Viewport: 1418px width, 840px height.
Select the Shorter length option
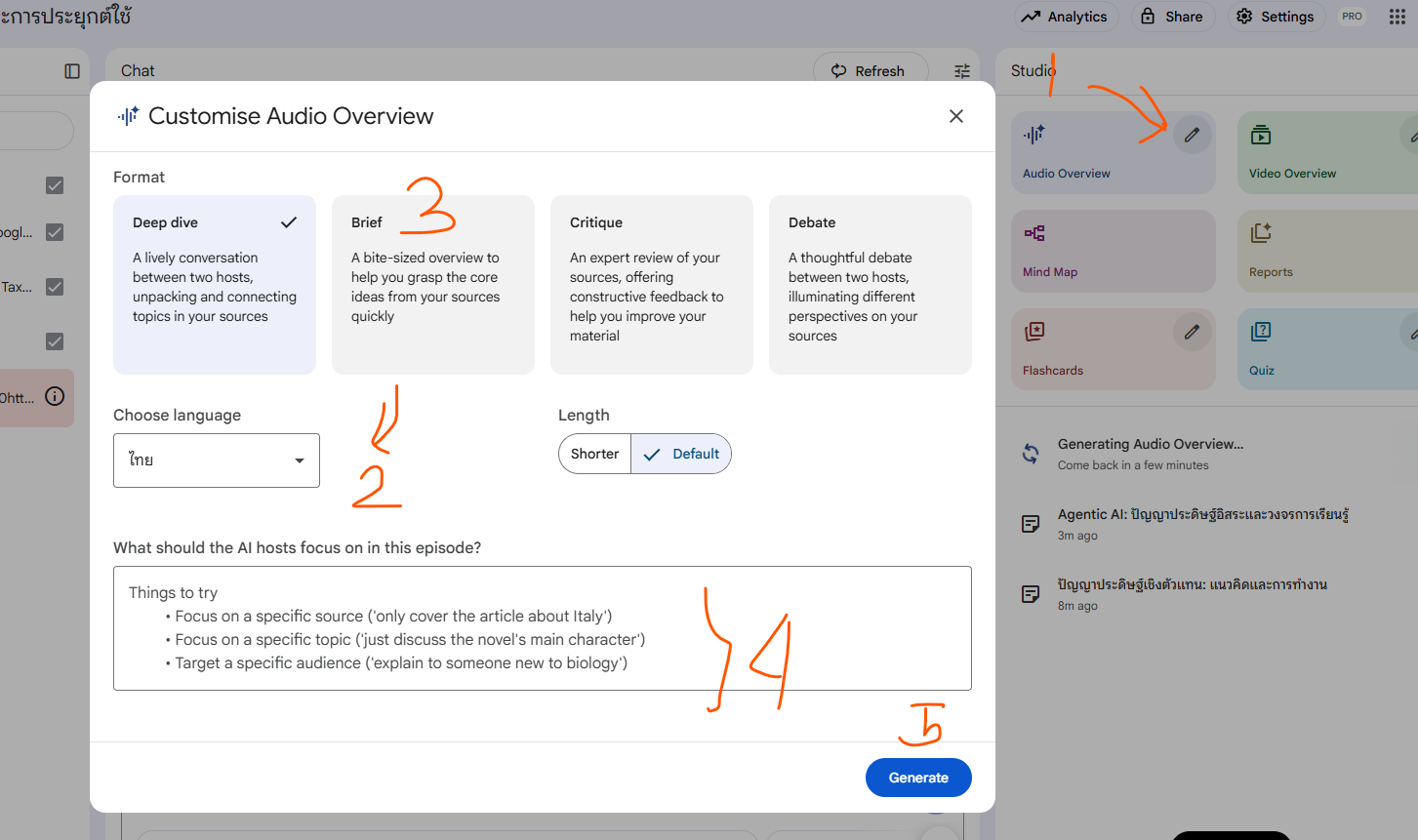coord(594,454)
